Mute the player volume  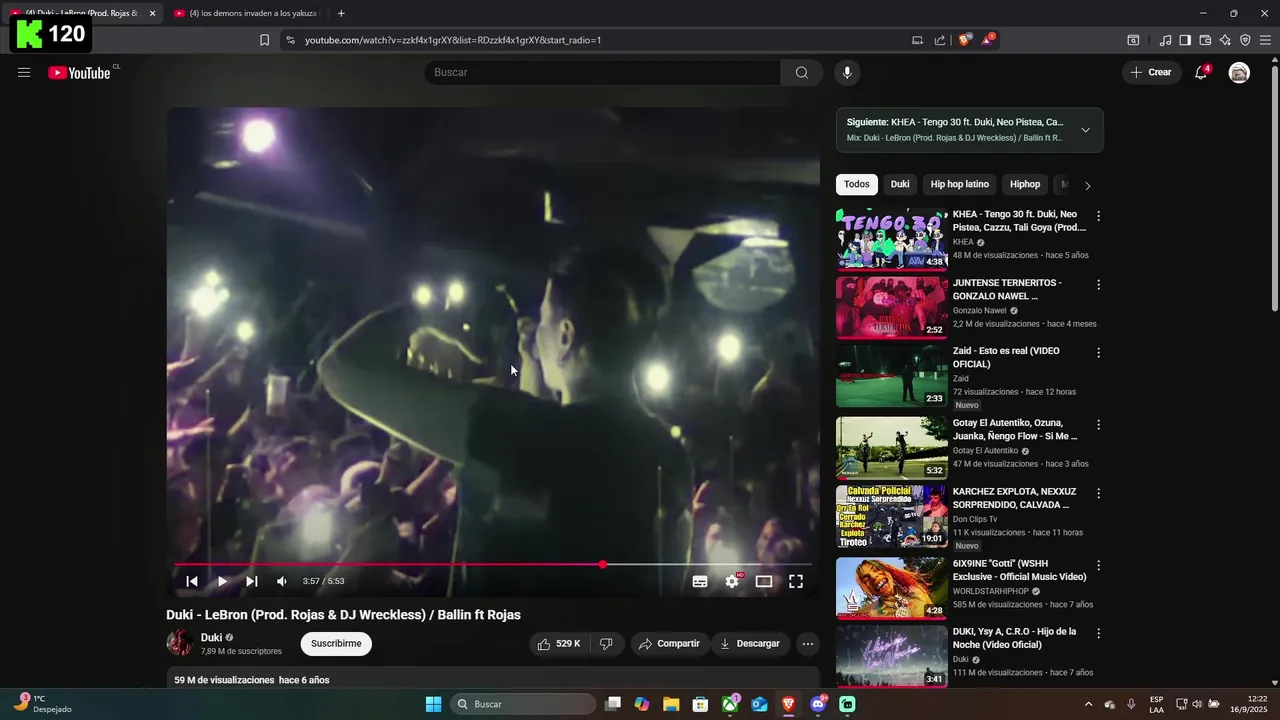tap(282, 581)
